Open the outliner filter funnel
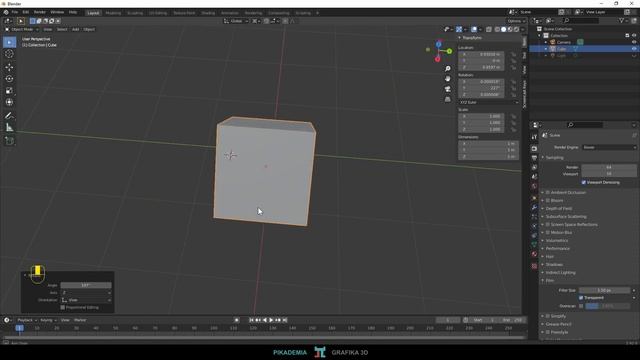 click(x=621, y=20)
